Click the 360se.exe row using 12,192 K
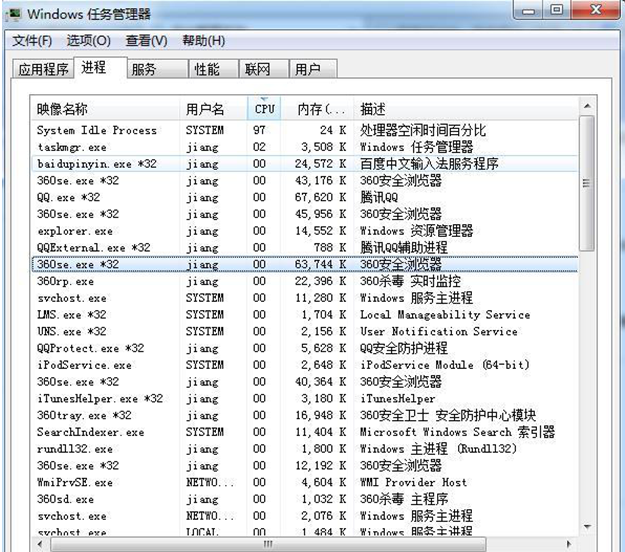 (305, 466)
